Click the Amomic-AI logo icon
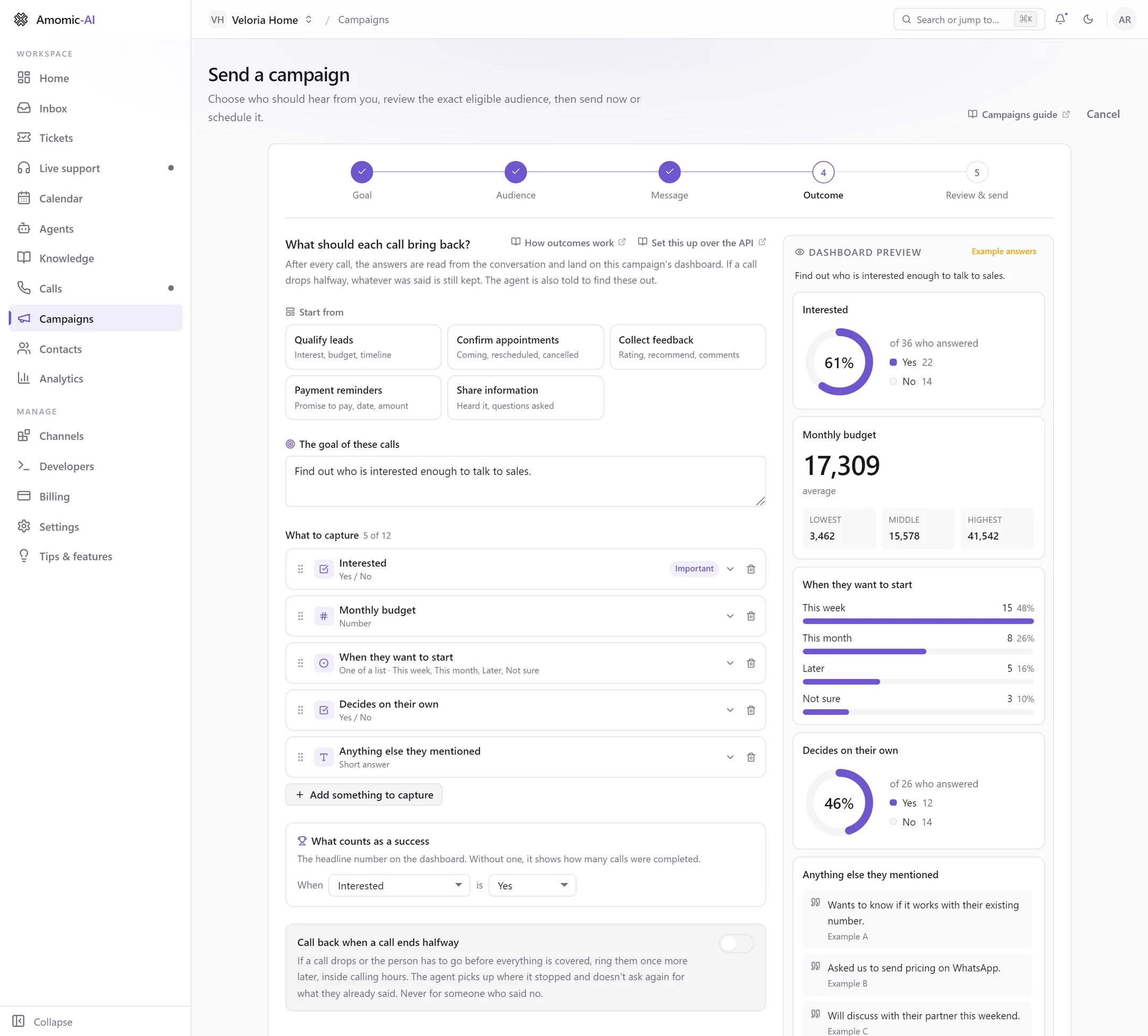The height and width of the screenshot is (1036, 1148). 21,19
